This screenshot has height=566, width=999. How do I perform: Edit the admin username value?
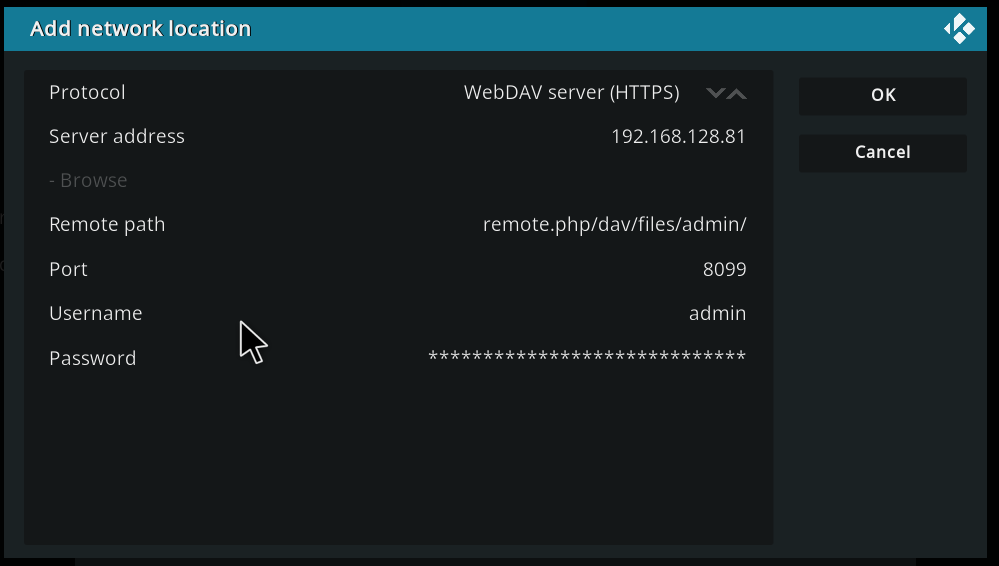pos(717,313)
